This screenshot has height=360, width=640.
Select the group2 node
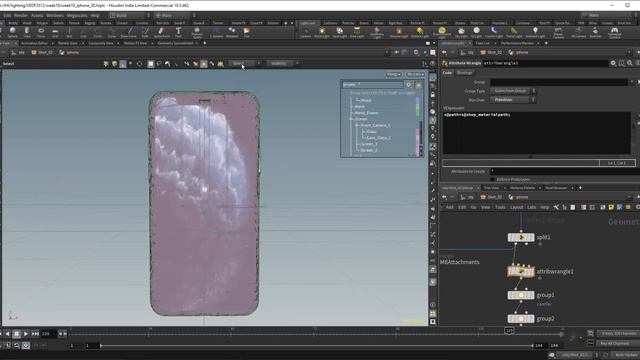coord(521,319)
